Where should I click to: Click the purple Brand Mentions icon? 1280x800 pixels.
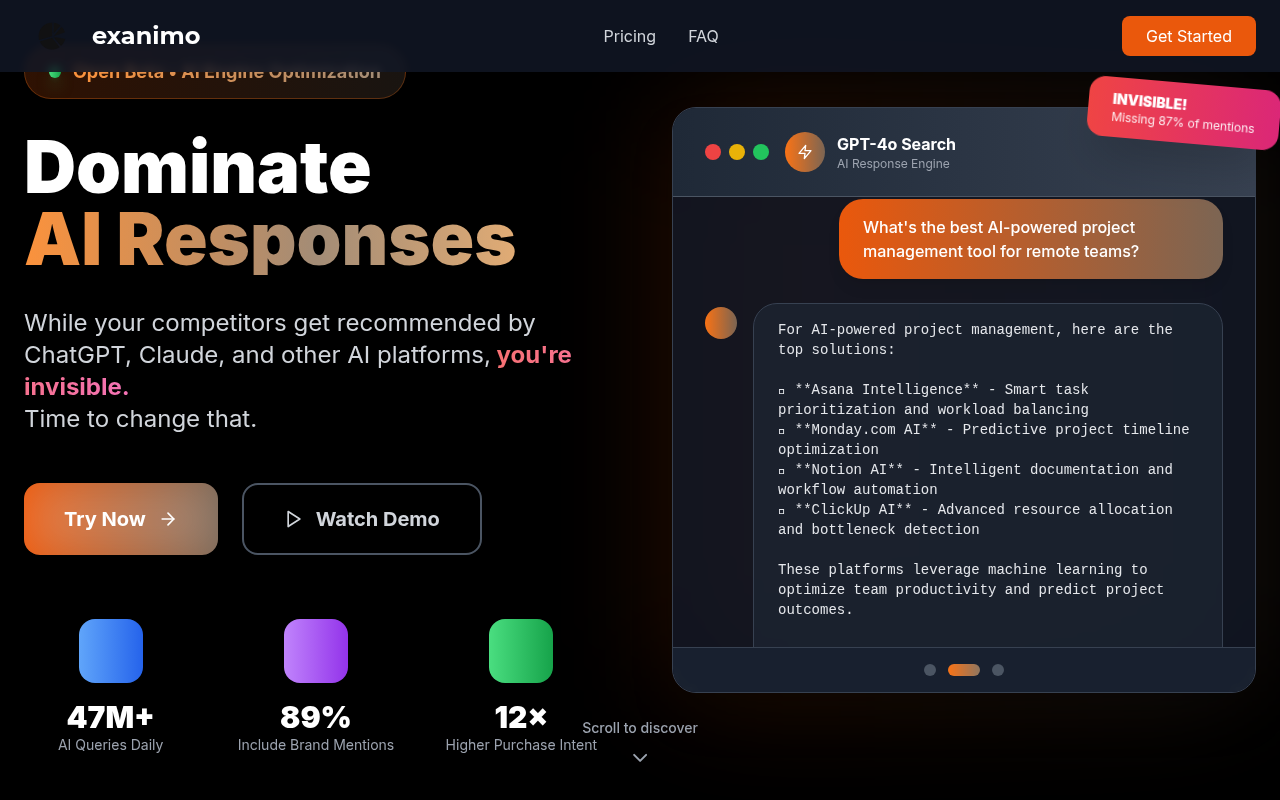pyautogui.click(x=316, y=651)
